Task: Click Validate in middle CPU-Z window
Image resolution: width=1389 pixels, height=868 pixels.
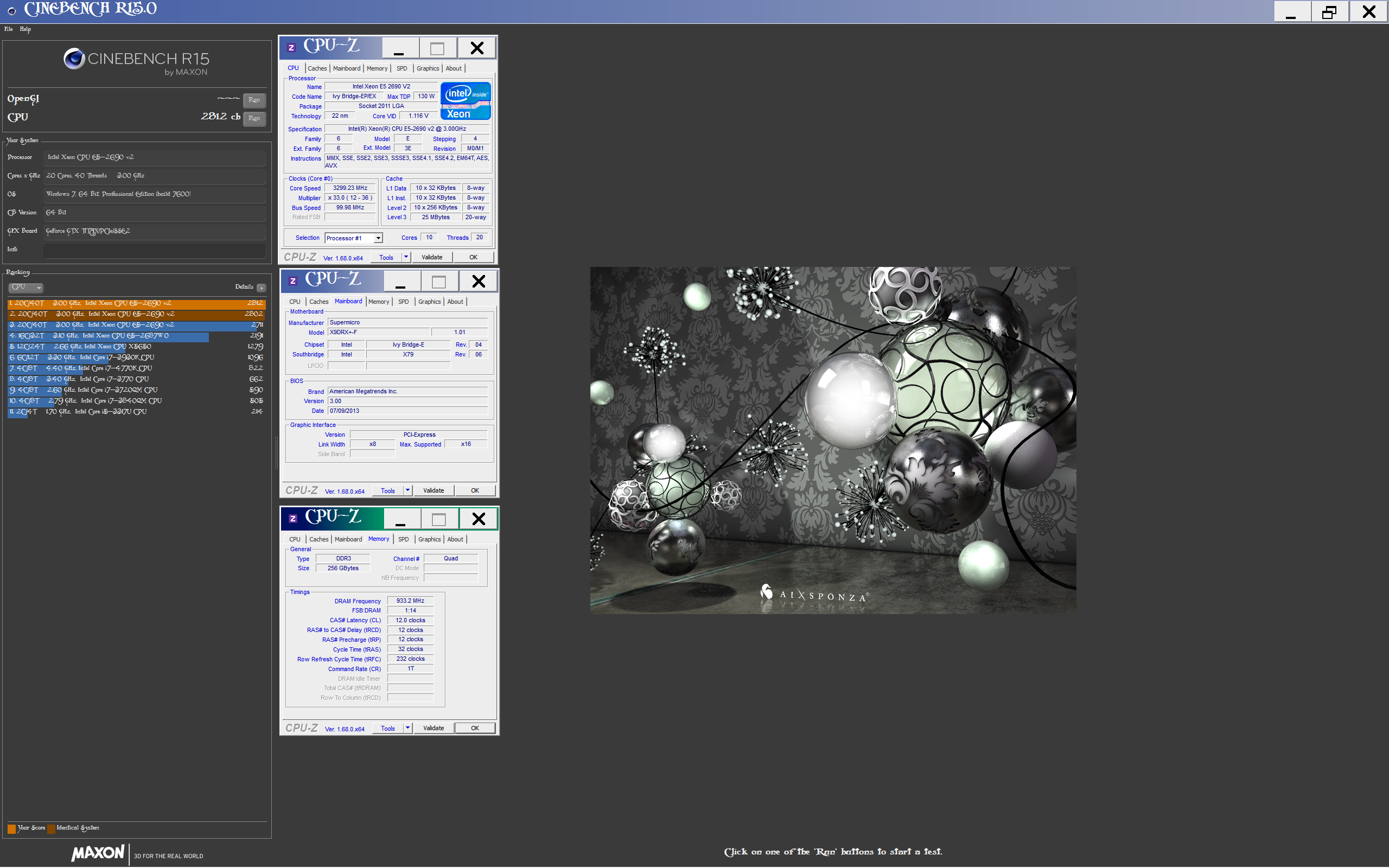Action: tap(434, 490)
